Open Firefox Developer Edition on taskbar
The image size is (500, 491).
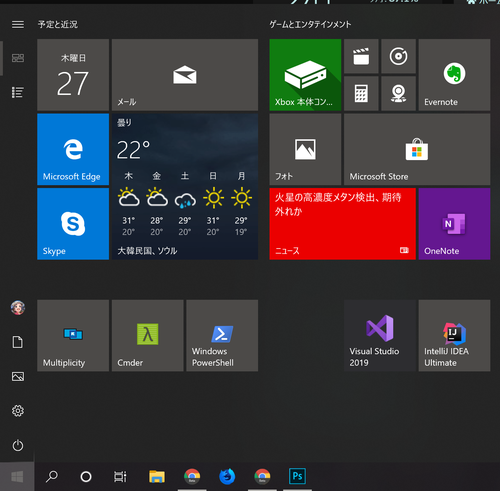tap(227, 476)
